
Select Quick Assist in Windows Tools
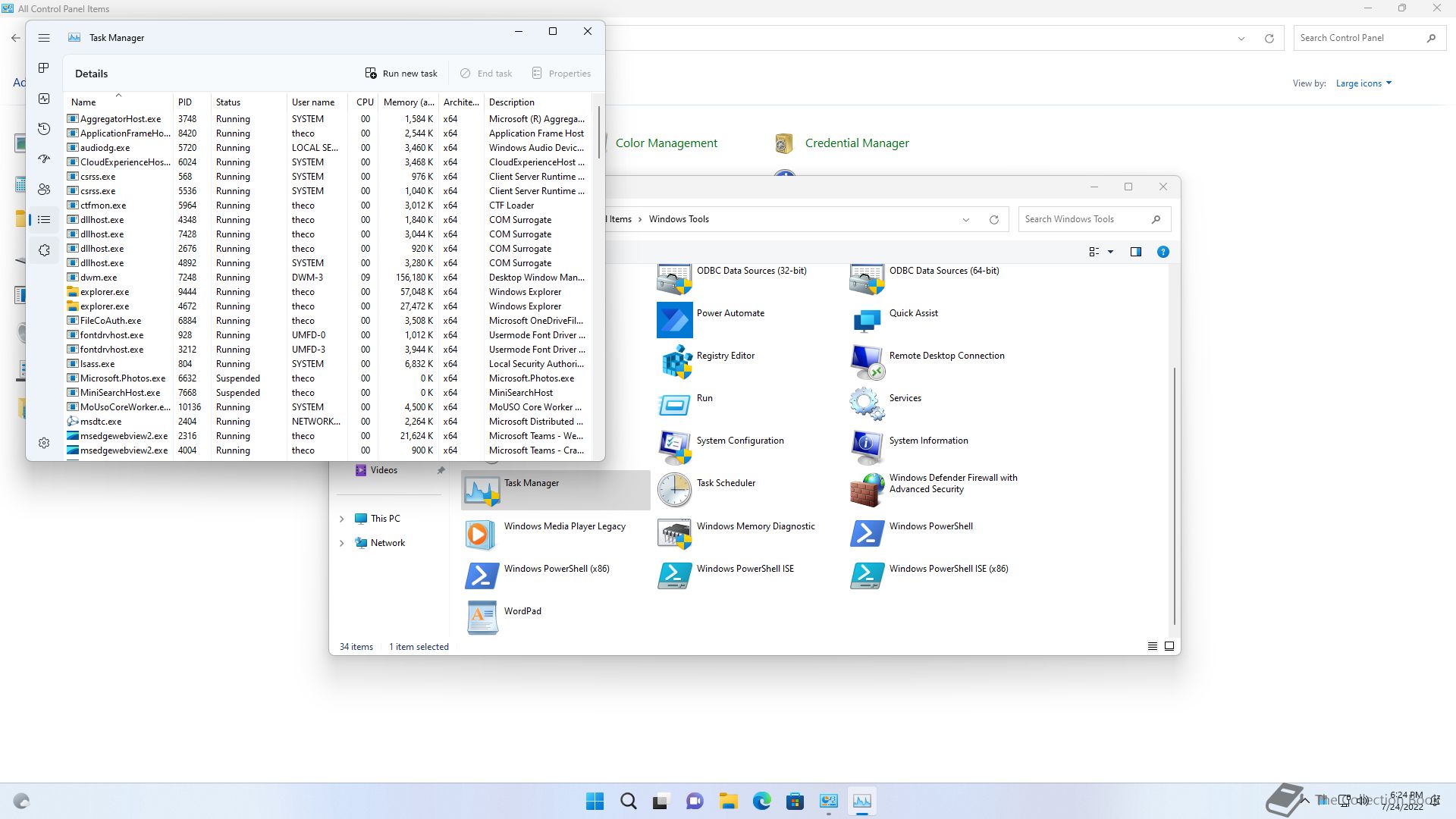coord(894,319)
